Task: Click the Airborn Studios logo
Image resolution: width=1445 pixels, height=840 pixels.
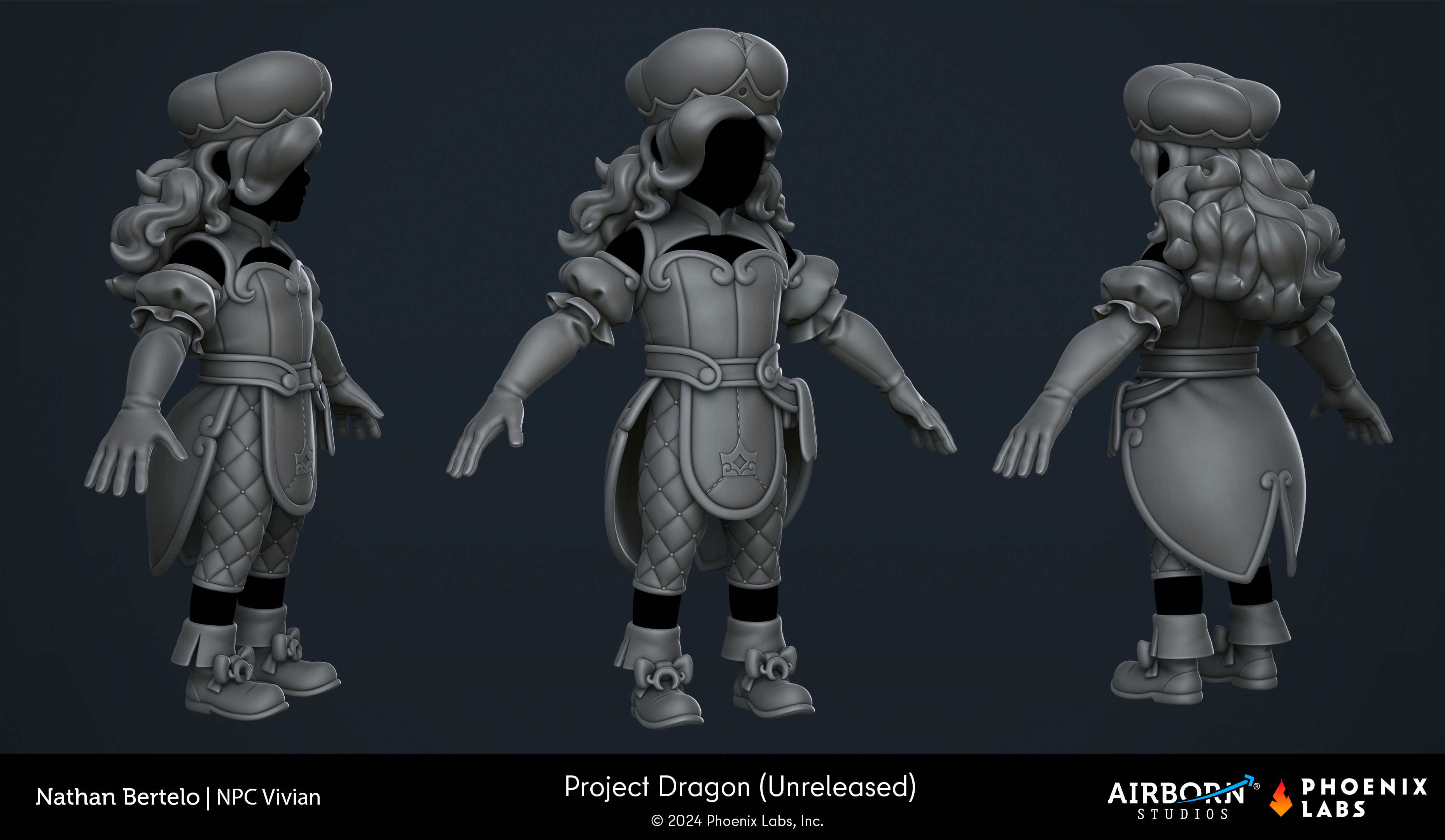Action: (x=1183, y=798)
